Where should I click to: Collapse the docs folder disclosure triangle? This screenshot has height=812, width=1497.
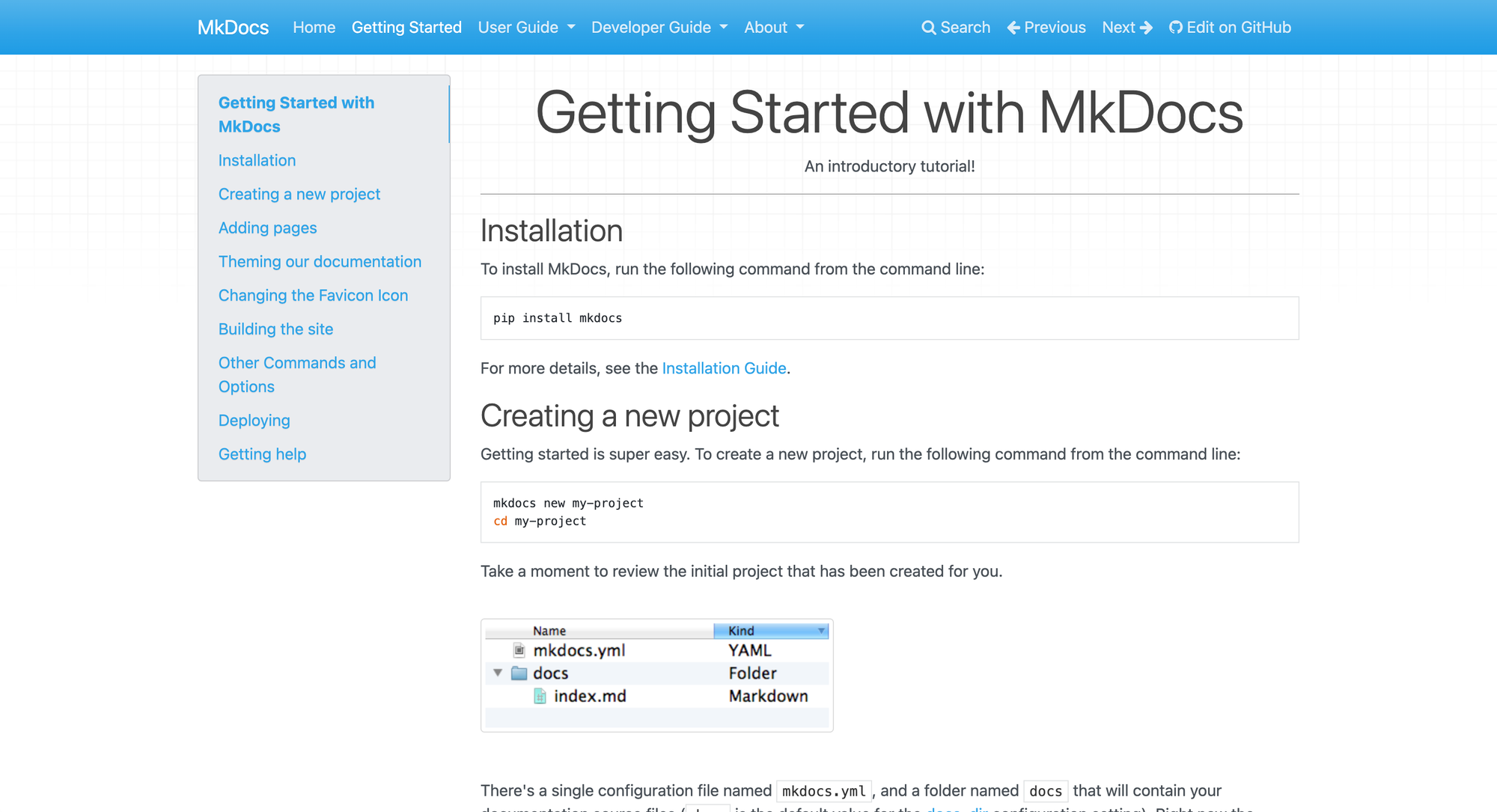click(x=497, y=673)
